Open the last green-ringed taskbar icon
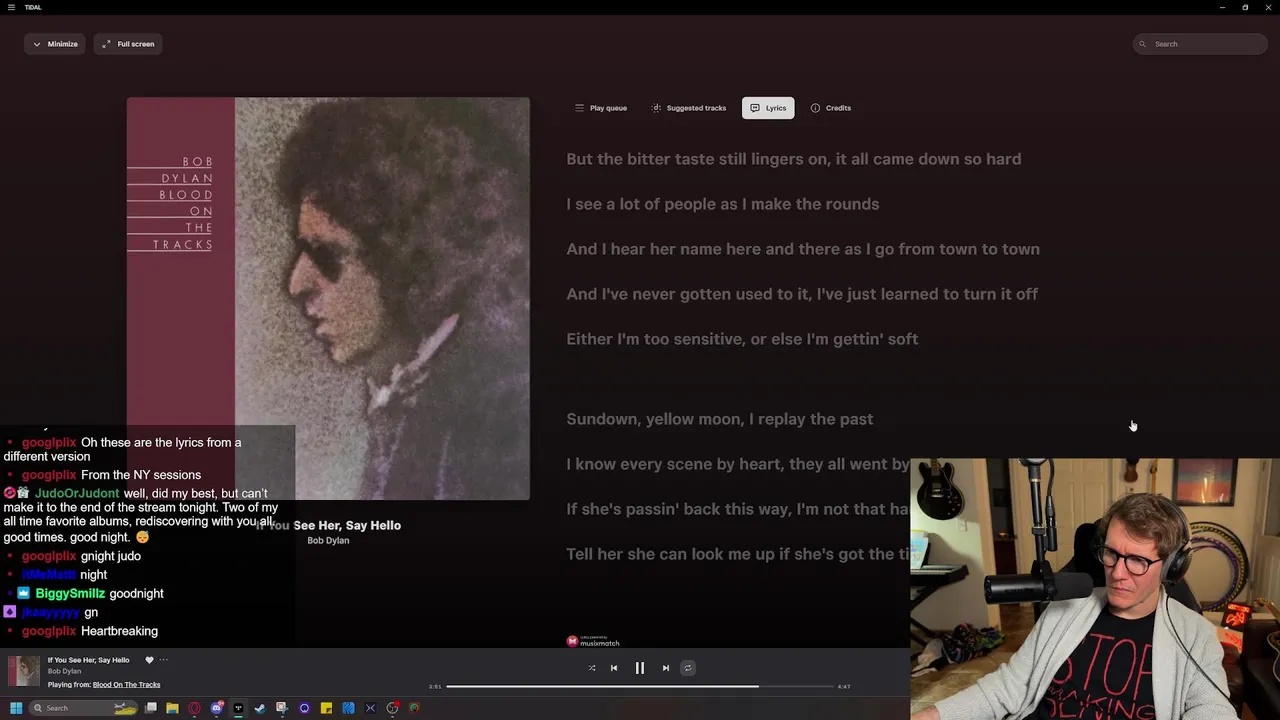 point(414,708)
